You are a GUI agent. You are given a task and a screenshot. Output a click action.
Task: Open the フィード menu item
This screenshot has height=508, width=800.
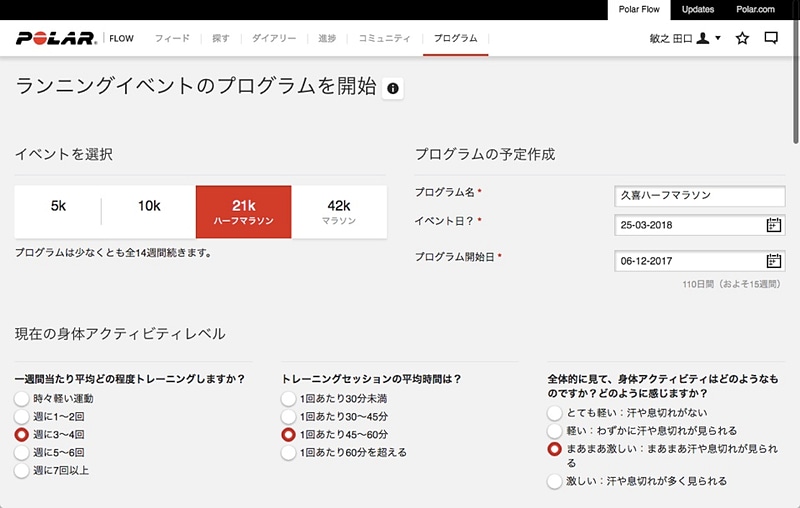click(172, 38)
